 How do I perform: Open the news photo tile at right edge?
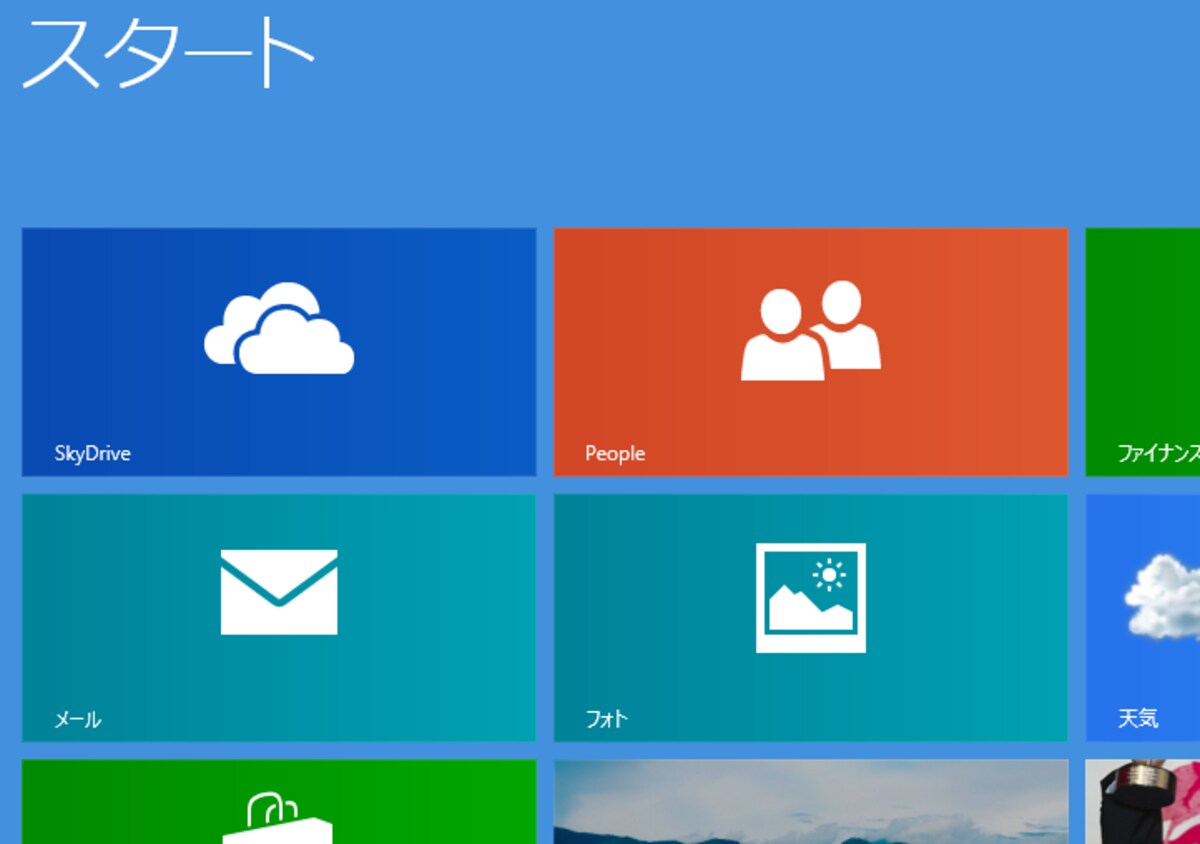click(x=1143, y=802)
